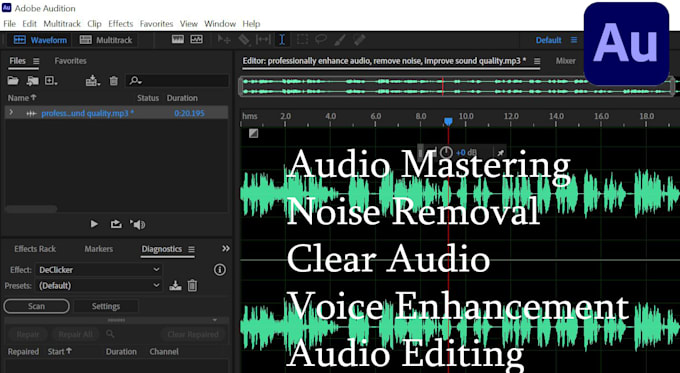Click file duration 0:20.195
The width and height of the screenshot is (680, 373).
(x=189, y=113)
